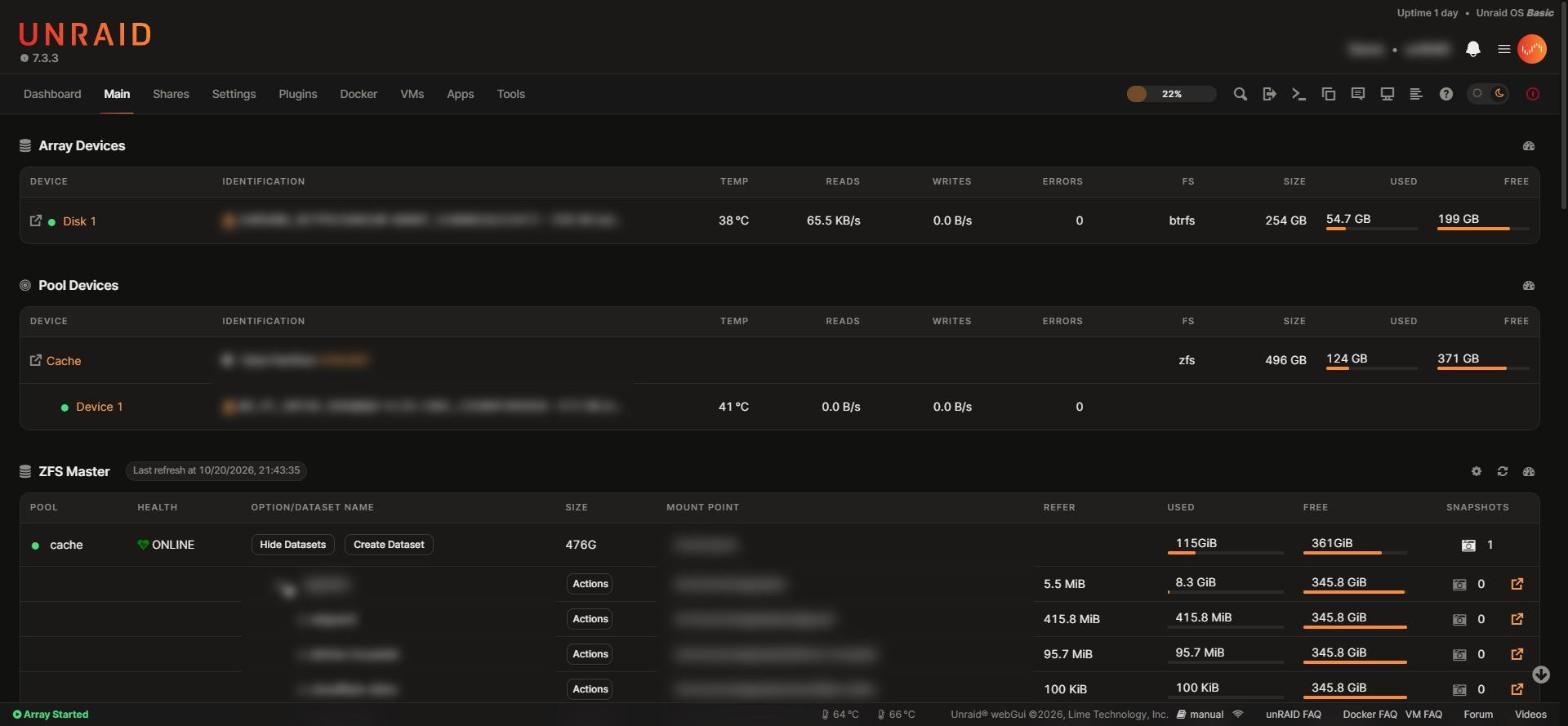Open the manual link in footer
Image resolution: width=1568 pixels, height=726 pixels.
[1200, 715]
